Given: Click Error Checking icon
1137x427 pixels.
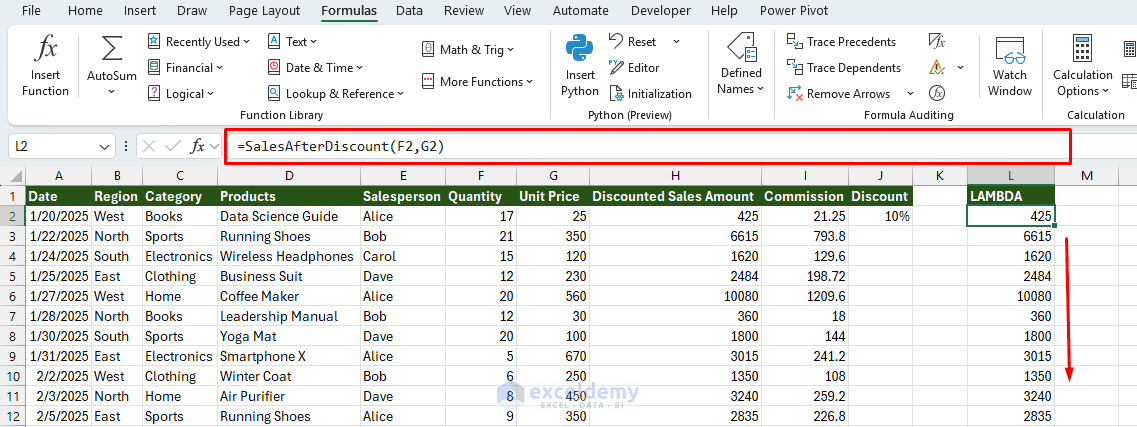Looking at the screenshot, I should [x=937, y=67].
